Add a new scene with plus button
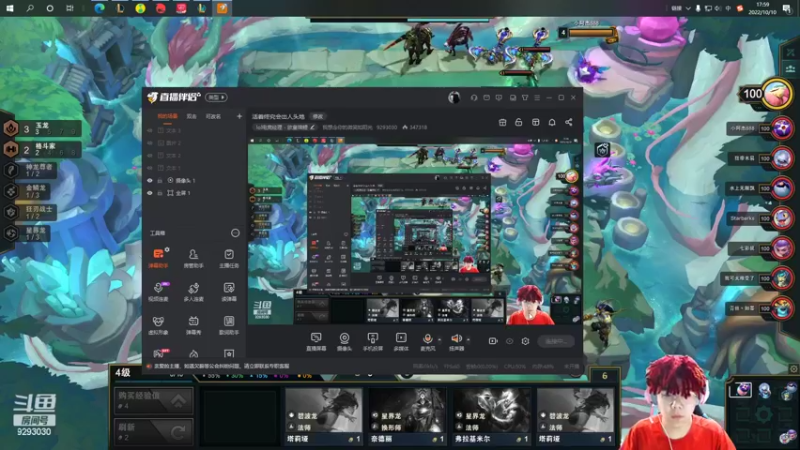 click(x=239, y=116)
